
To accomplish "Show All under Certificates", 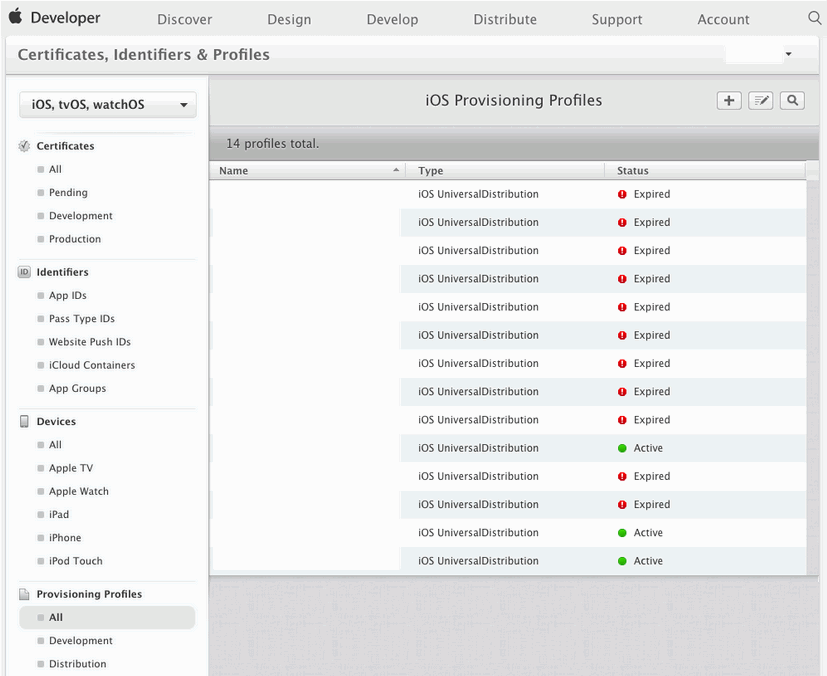I will [x=55, y=169].
